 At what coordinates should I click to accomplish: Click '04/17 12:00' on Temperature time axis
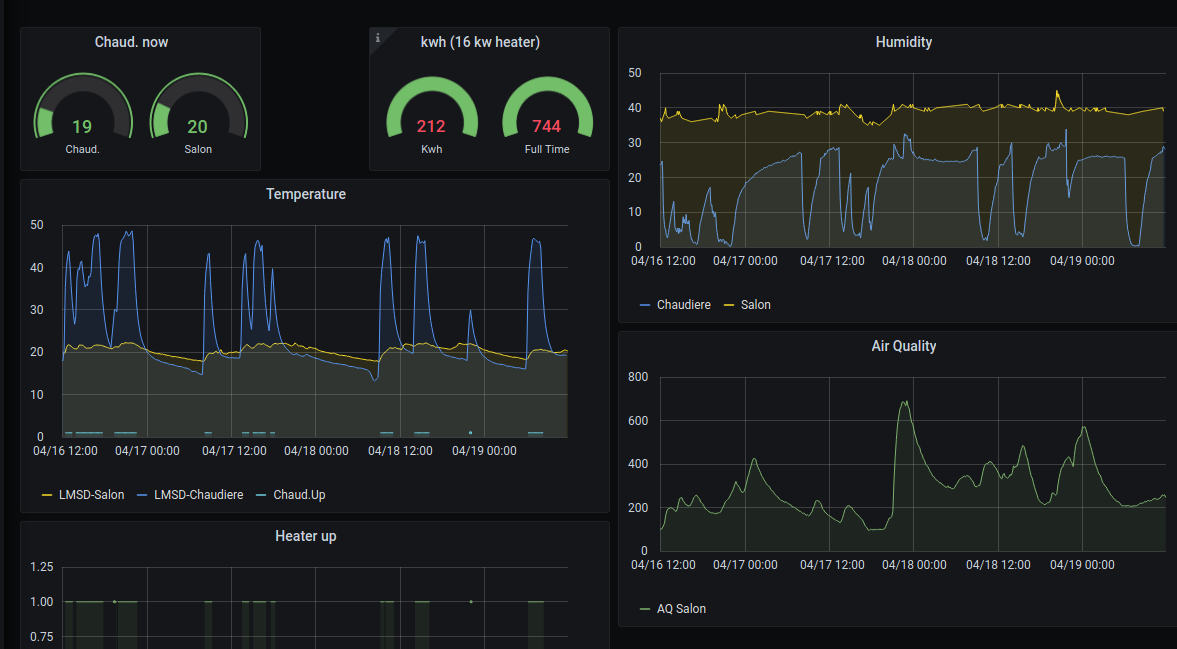[x=234, y=451]
